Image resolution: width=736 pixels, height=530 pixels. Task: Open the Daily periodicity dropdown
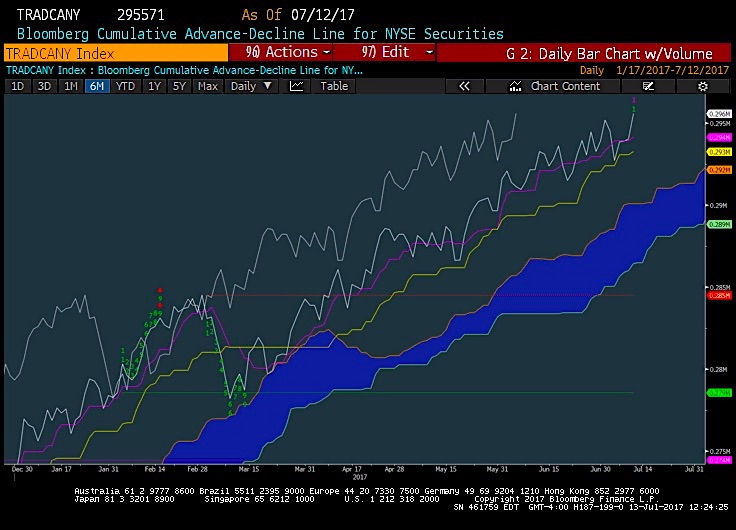tap(251, 86)
